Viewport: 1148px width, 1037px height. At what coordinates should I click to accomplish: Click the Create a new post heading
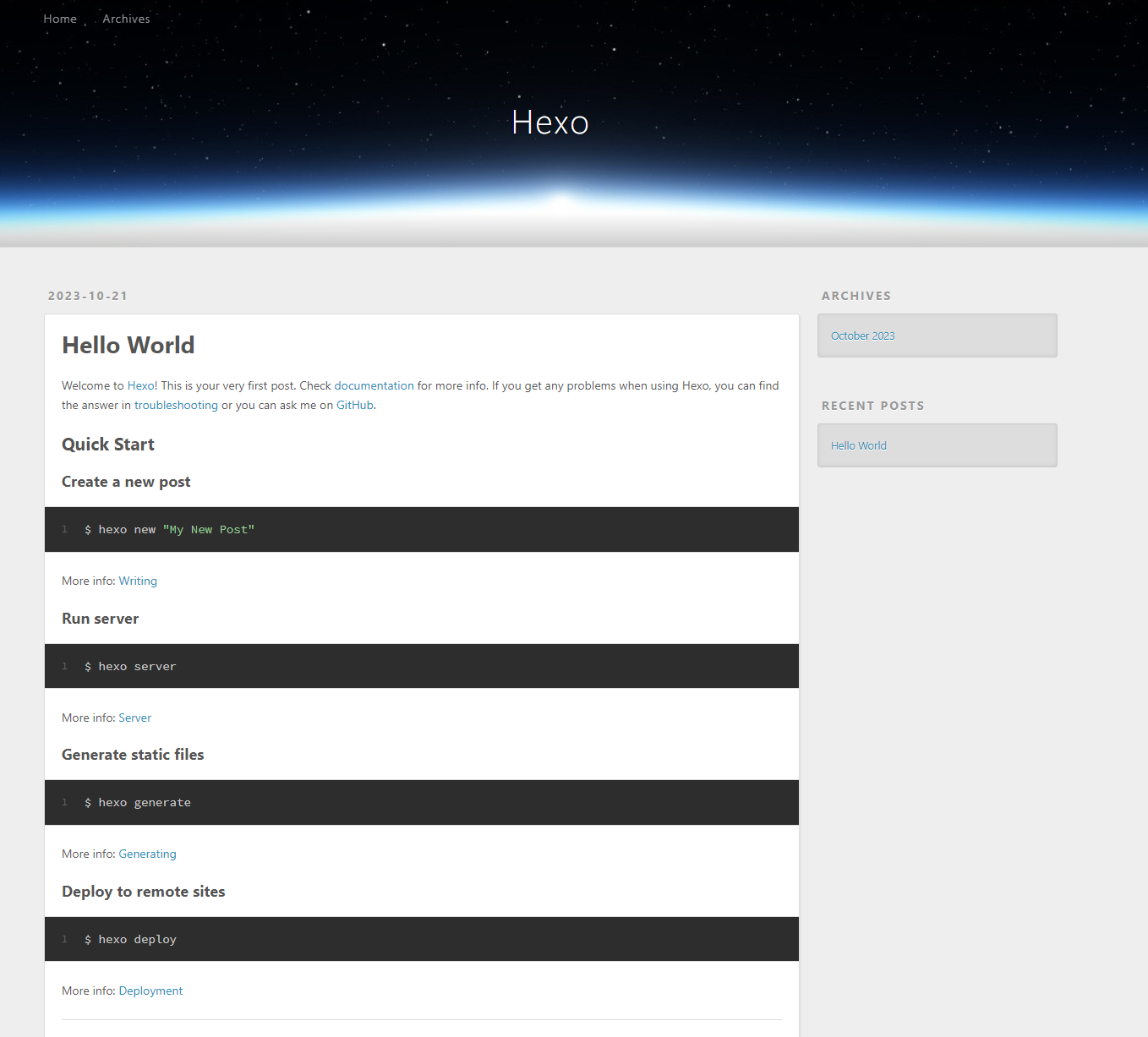(126, 482)
